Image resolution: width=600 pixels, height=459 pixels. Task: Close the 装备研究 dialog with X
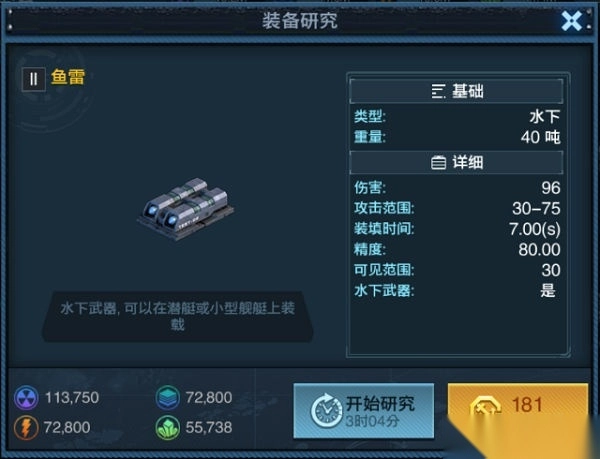click(x=571, y=21)
